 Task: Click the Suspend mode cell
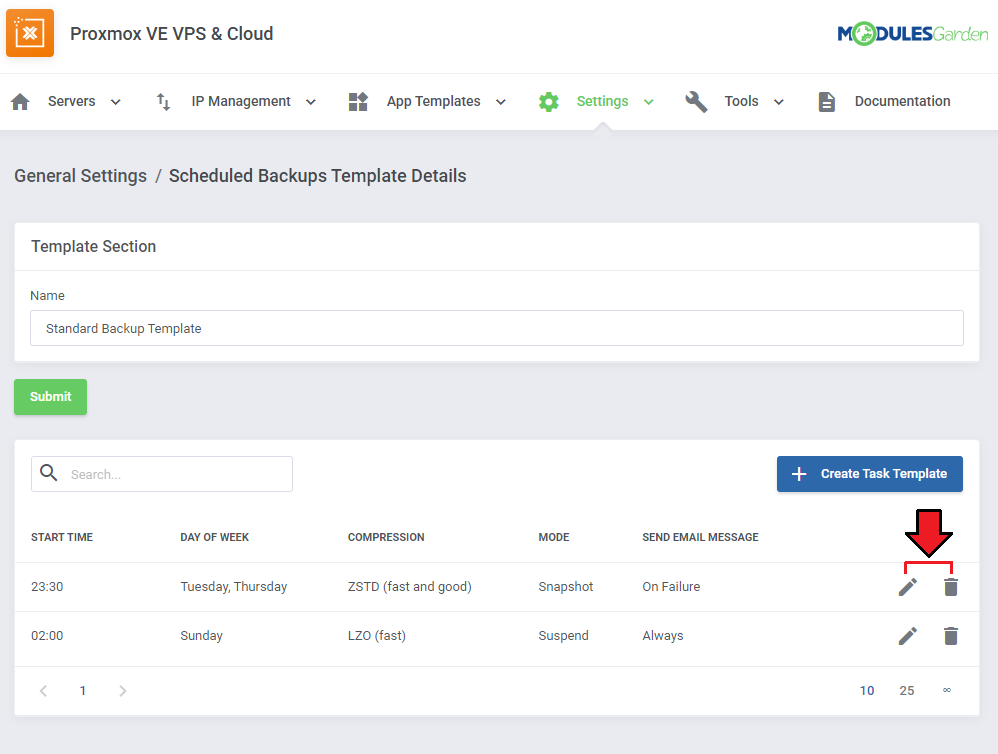(563, 636)
